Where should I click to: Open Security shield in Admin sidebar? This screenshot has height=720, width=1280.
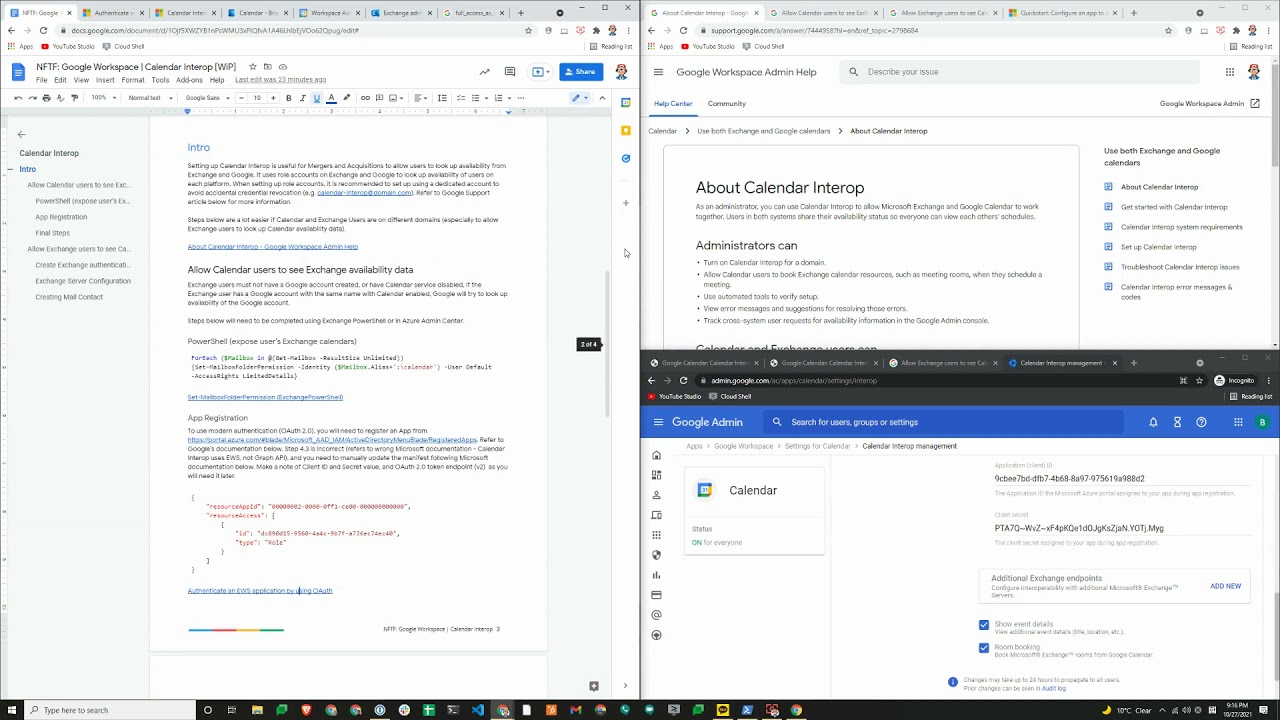pos(656,555)
